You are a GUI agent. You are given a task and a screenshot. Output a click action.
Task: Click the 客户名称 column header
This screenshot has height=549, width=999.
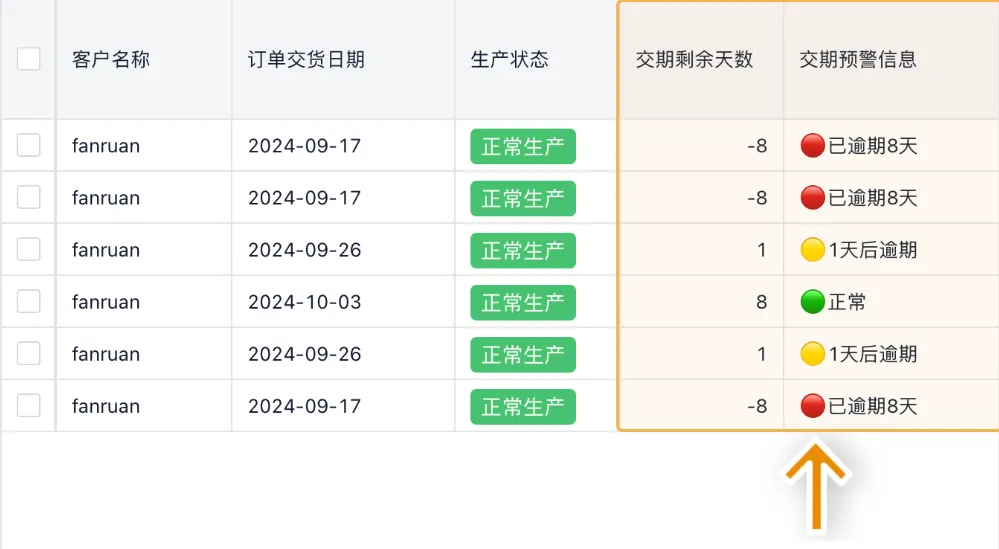111,60
